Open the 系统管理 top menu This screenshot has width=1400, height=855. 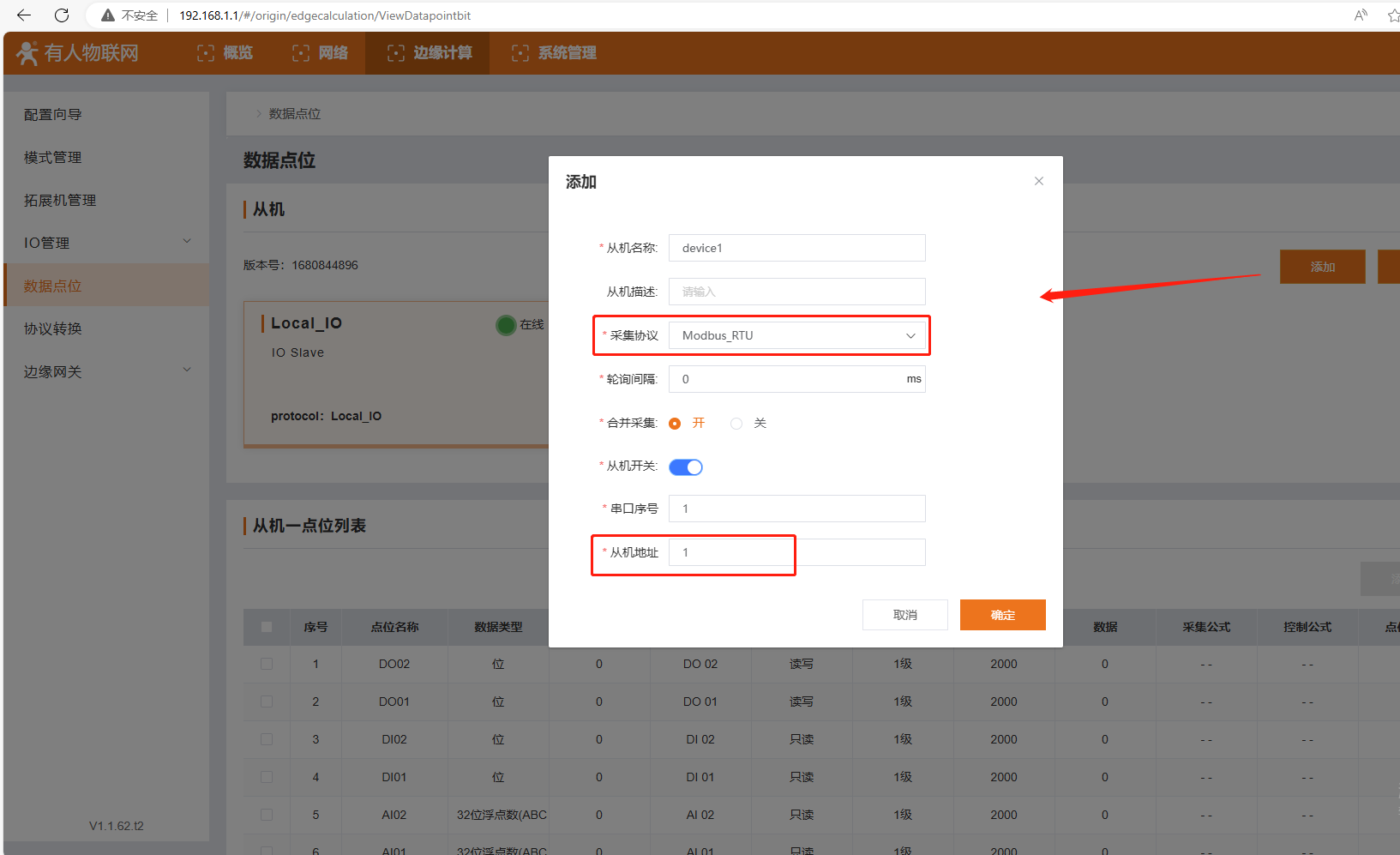point(554,53)
